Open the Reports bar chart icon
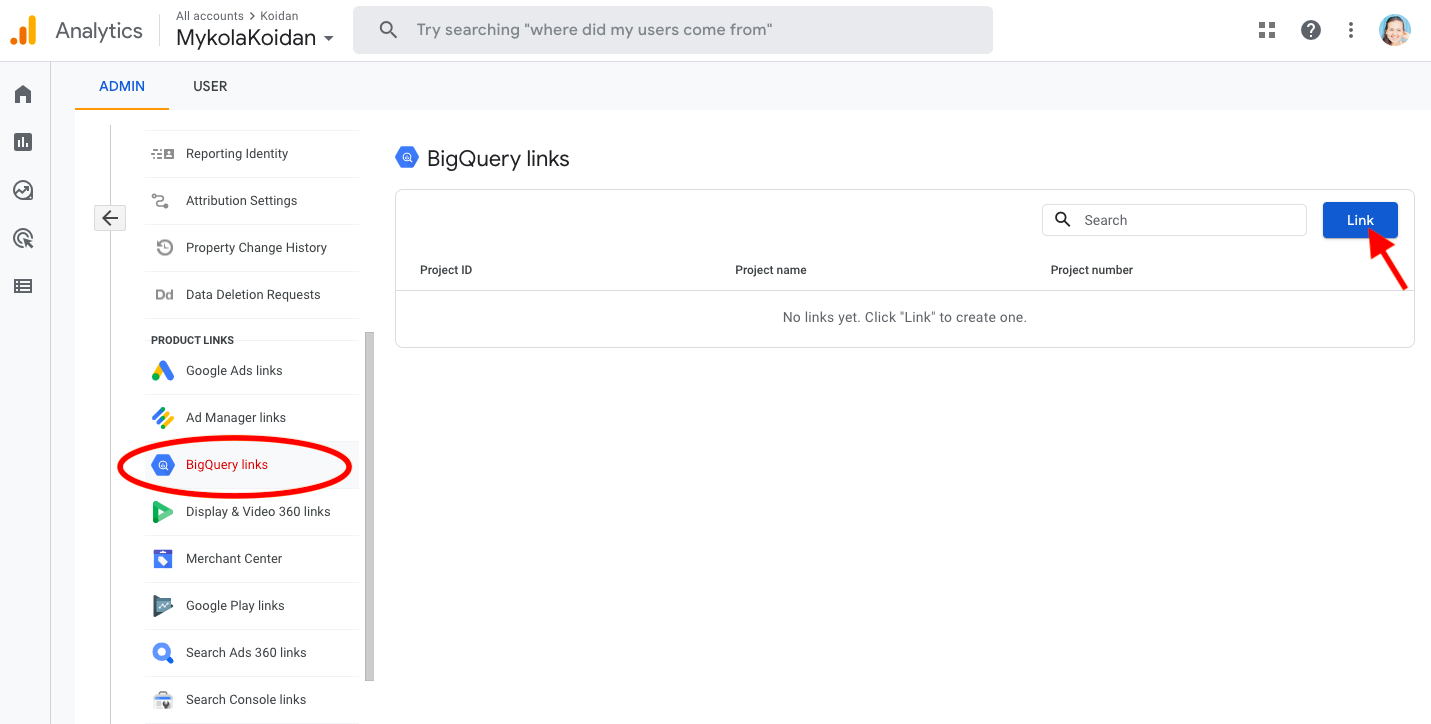The image size is (1431, 724). (x=23, y=142)
